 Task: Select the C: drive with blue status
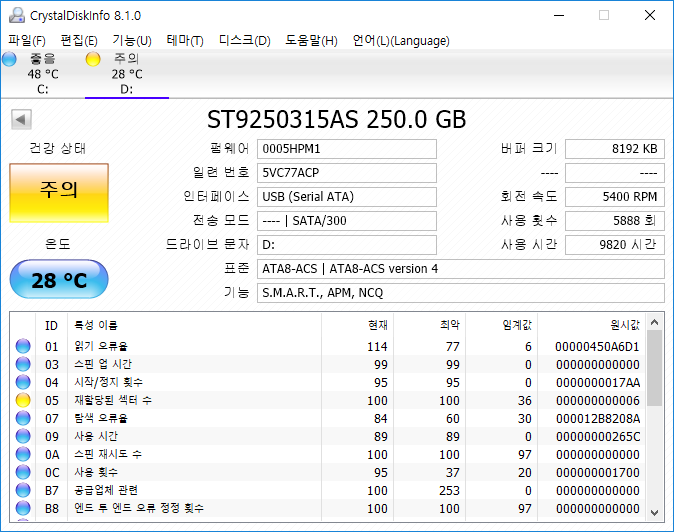click(43, 74)
